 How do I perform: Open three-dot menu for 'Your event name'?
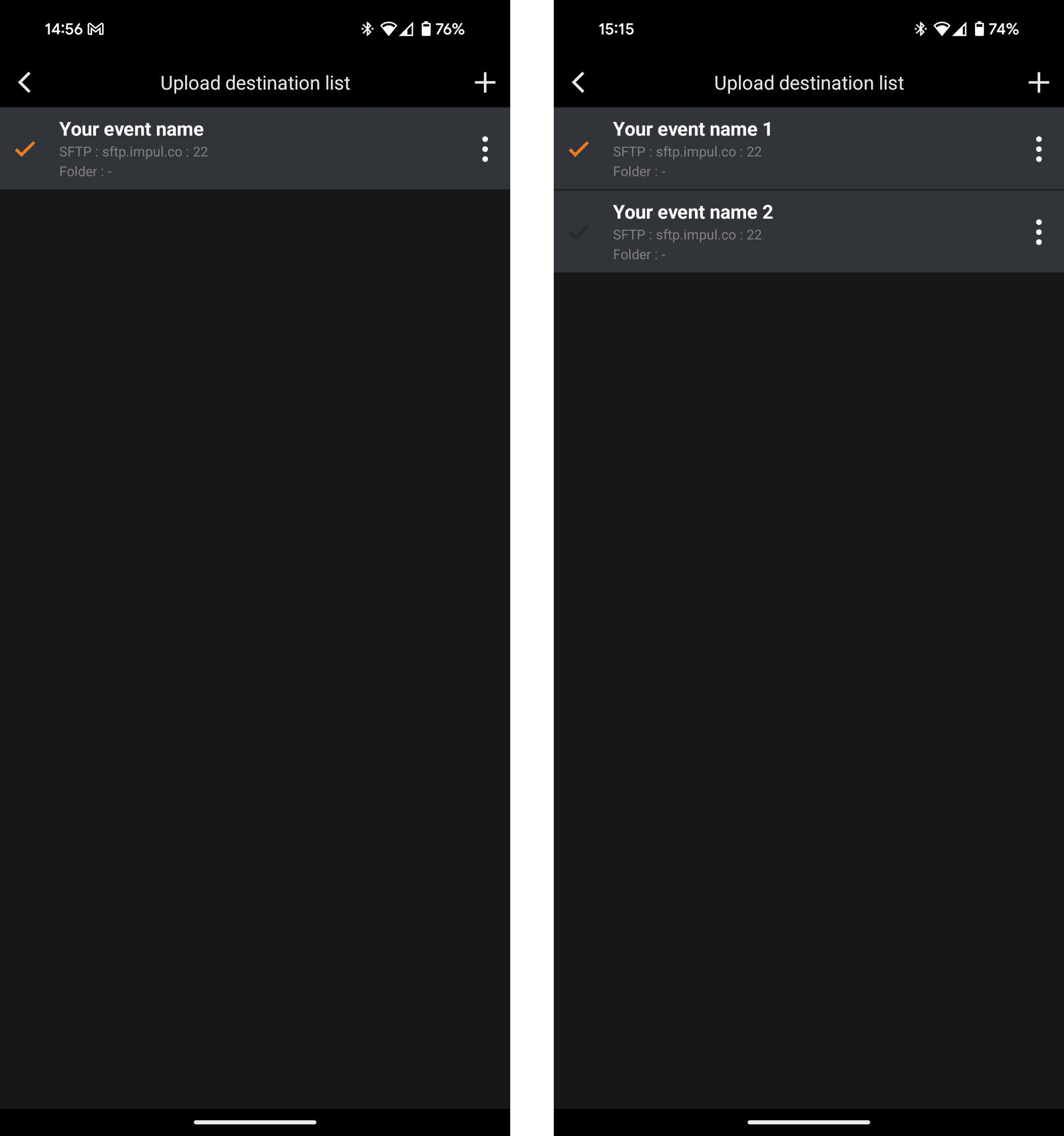pos(484,149)
